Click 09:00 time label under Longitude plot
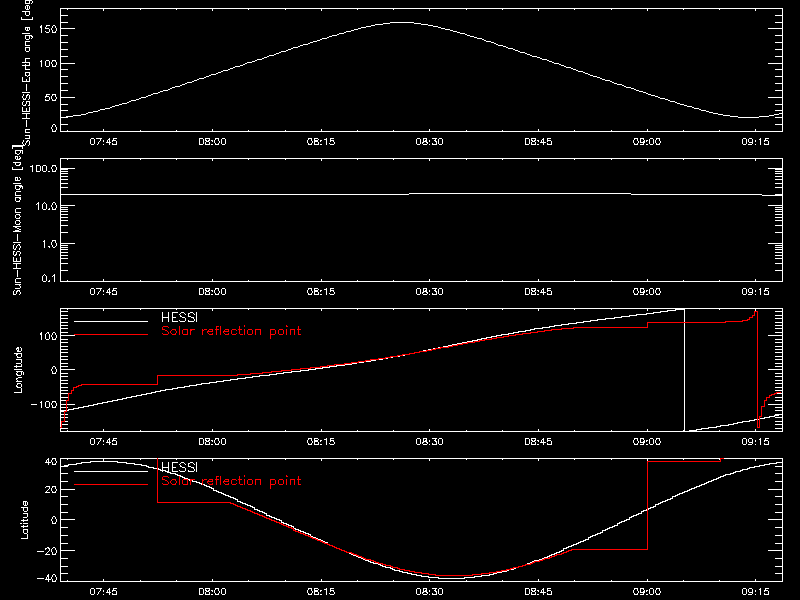Screen dimensions: 800x600 (647, 442)
